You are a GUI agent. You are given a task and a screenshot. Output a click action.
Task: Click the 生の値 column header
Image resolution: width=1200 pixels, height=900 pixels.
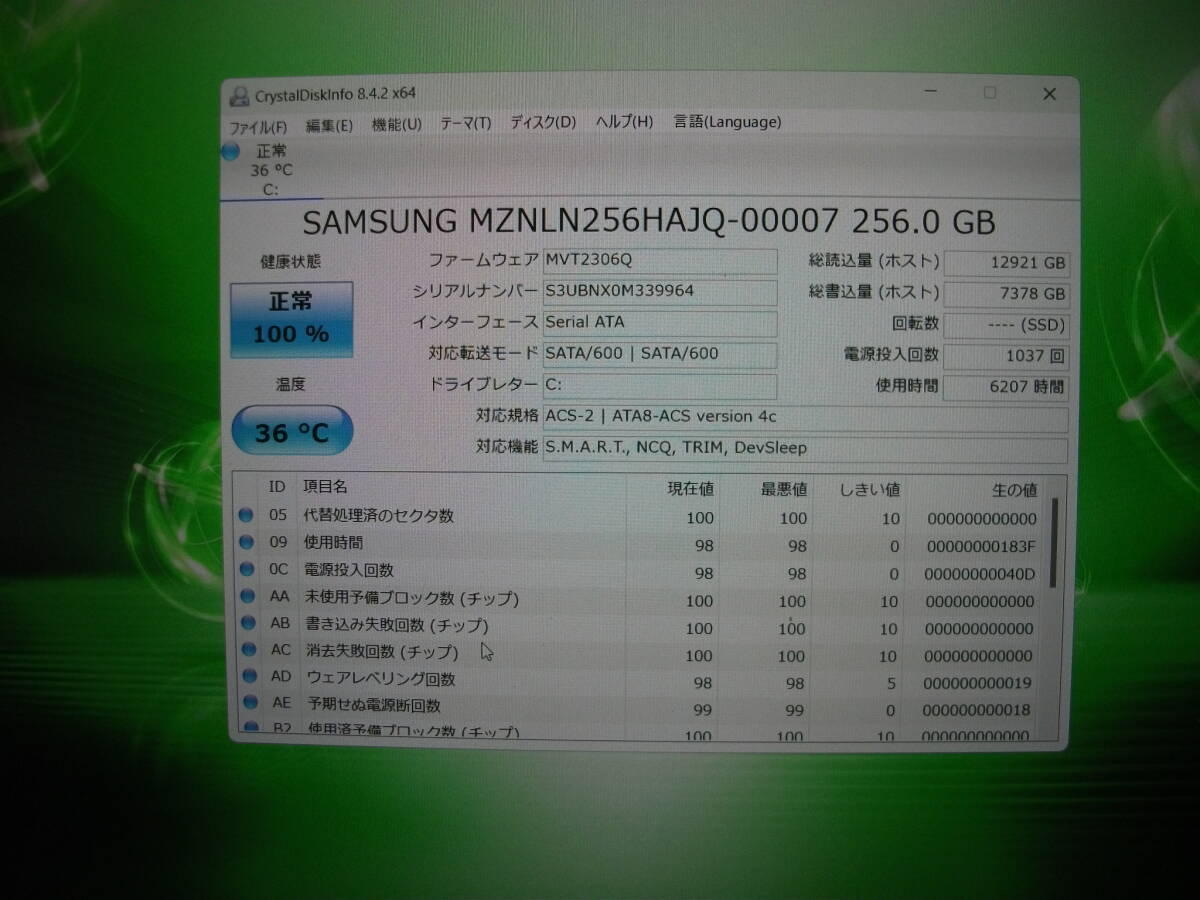pos(1013,491)
